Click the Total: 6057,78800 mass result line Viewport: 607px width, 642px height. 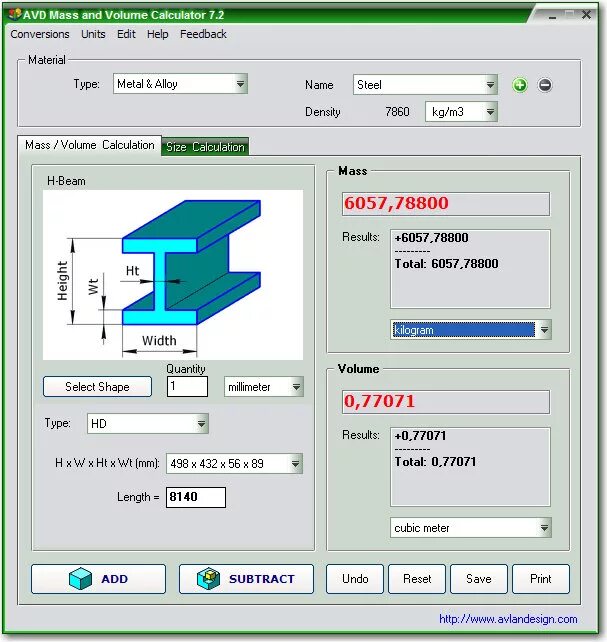[x=446, y=264]
